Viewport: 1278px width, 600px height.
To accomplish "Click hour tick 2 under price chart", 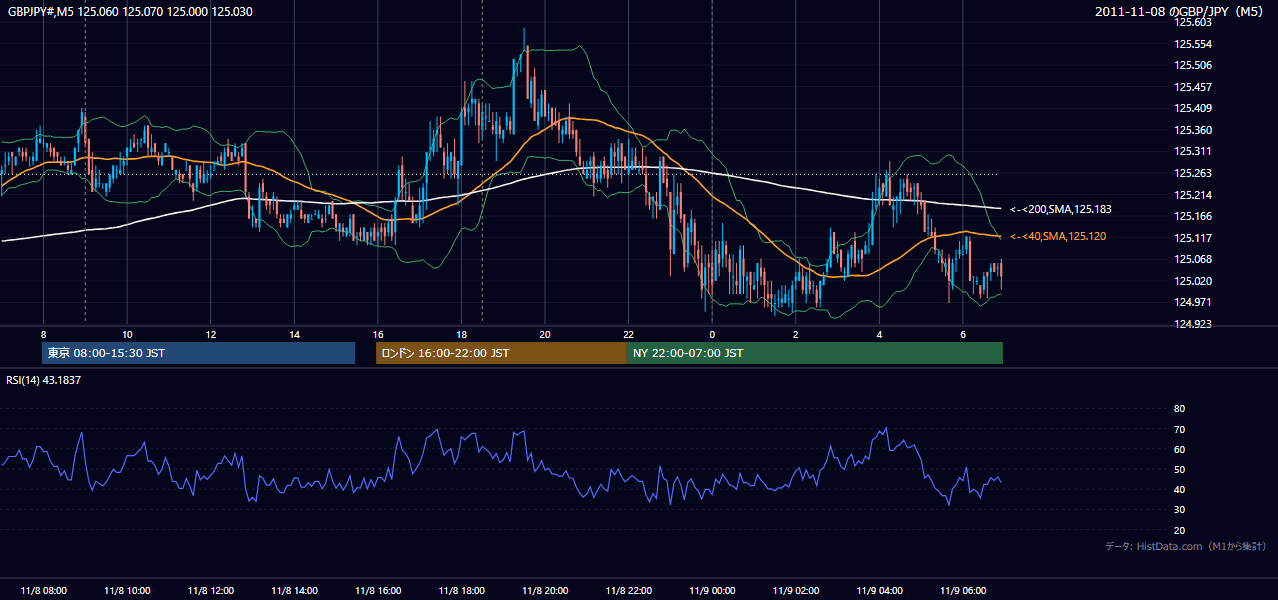I will [796, 334].
